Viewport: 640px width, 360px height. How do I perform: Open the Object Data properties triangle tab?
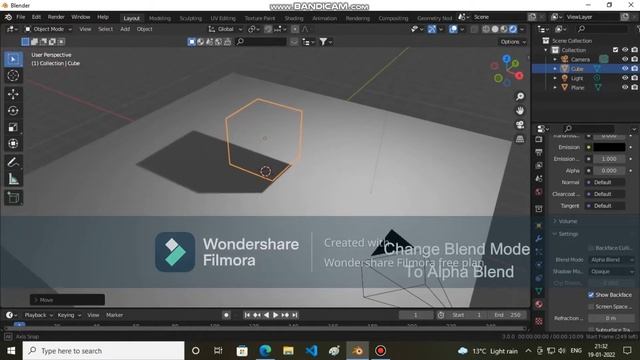coord(539,291)
